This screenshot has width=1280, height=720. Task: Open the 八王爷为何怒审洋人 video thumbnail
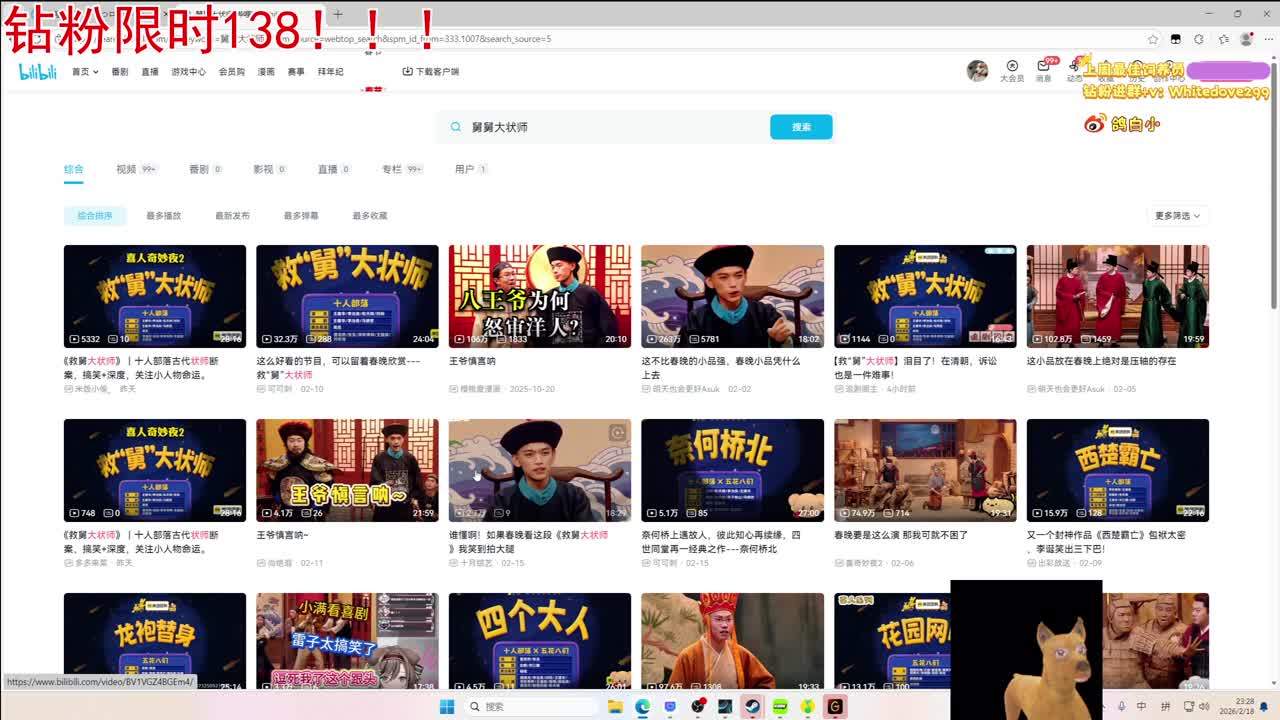(x=540, y=296)
